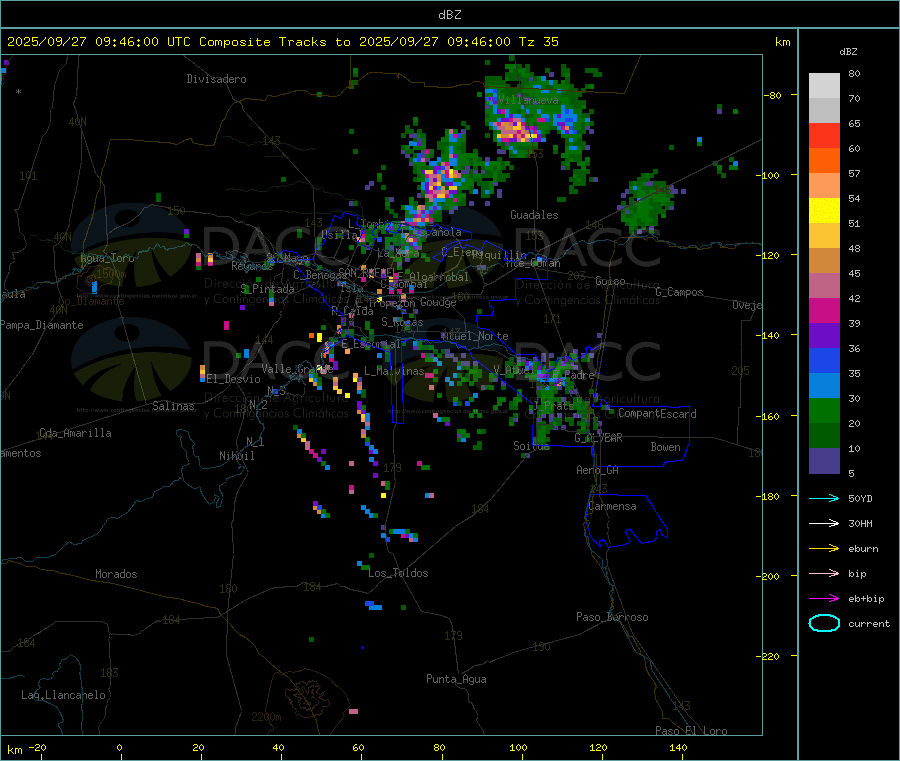Click the Divisadero place label
This screenshot has height=761, width=900.
pyautogui.click(x=216, y=79)
